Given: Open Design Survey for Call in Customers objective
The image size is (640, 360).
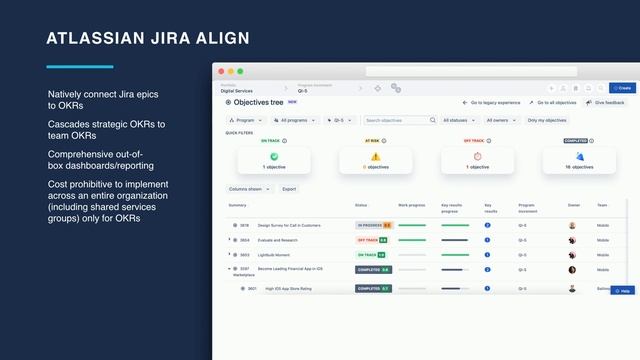Looking at the screenshot, I should (289, 225).
